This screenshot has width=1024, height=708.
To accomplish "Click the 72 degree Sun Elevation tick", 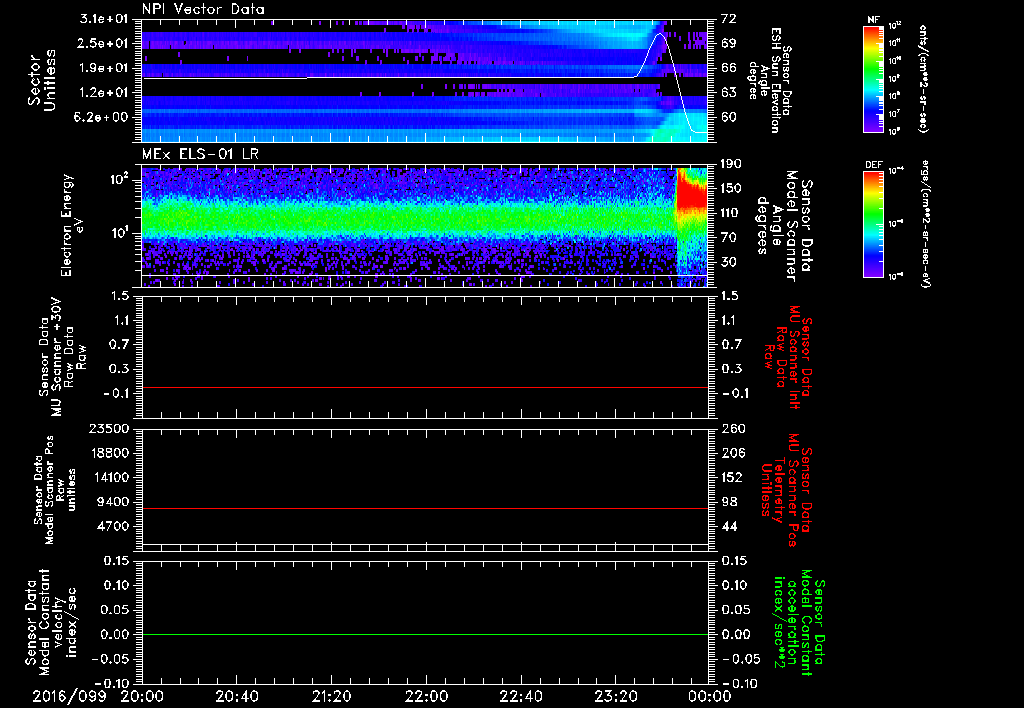I will point(729,19).
